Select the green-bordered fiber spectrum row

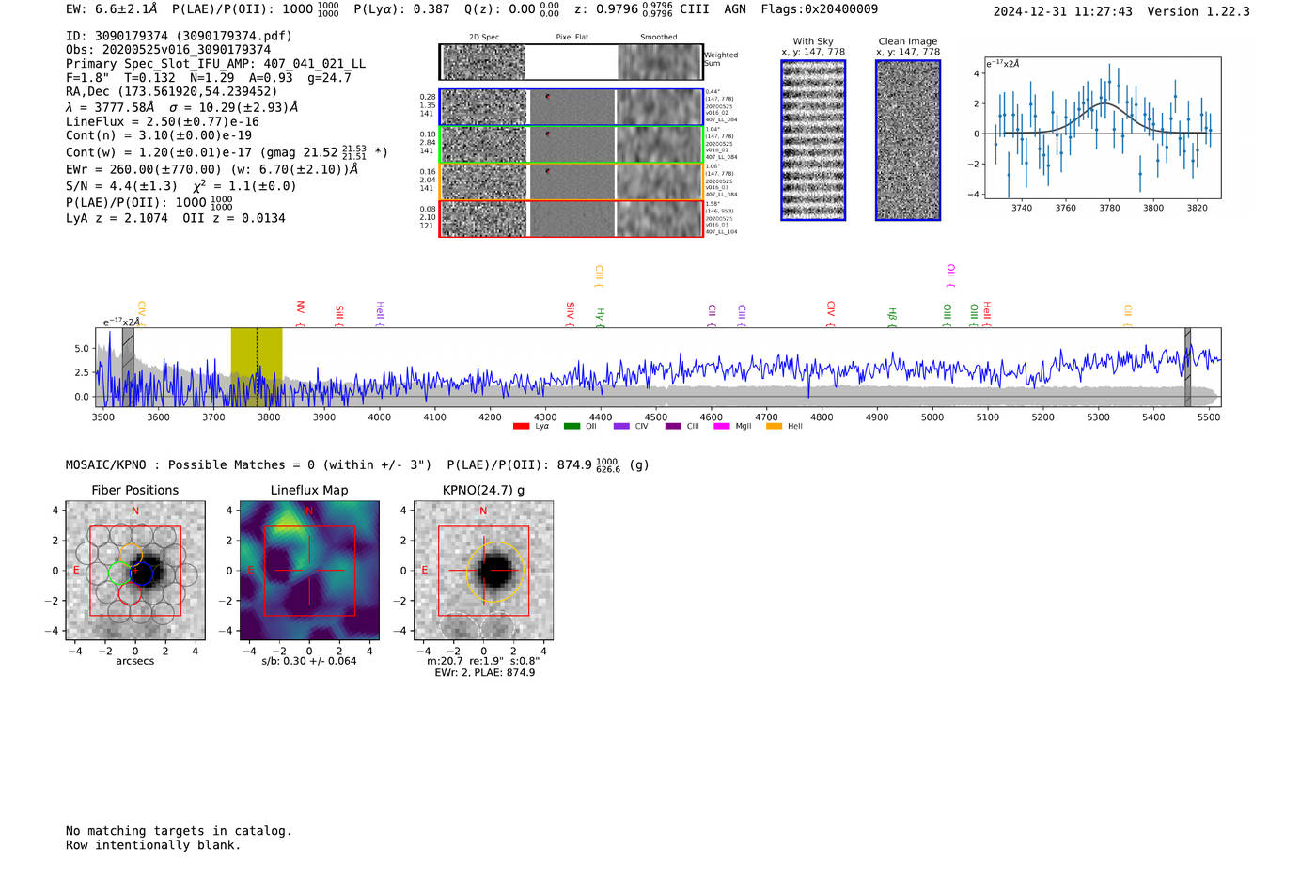(571, 145)
